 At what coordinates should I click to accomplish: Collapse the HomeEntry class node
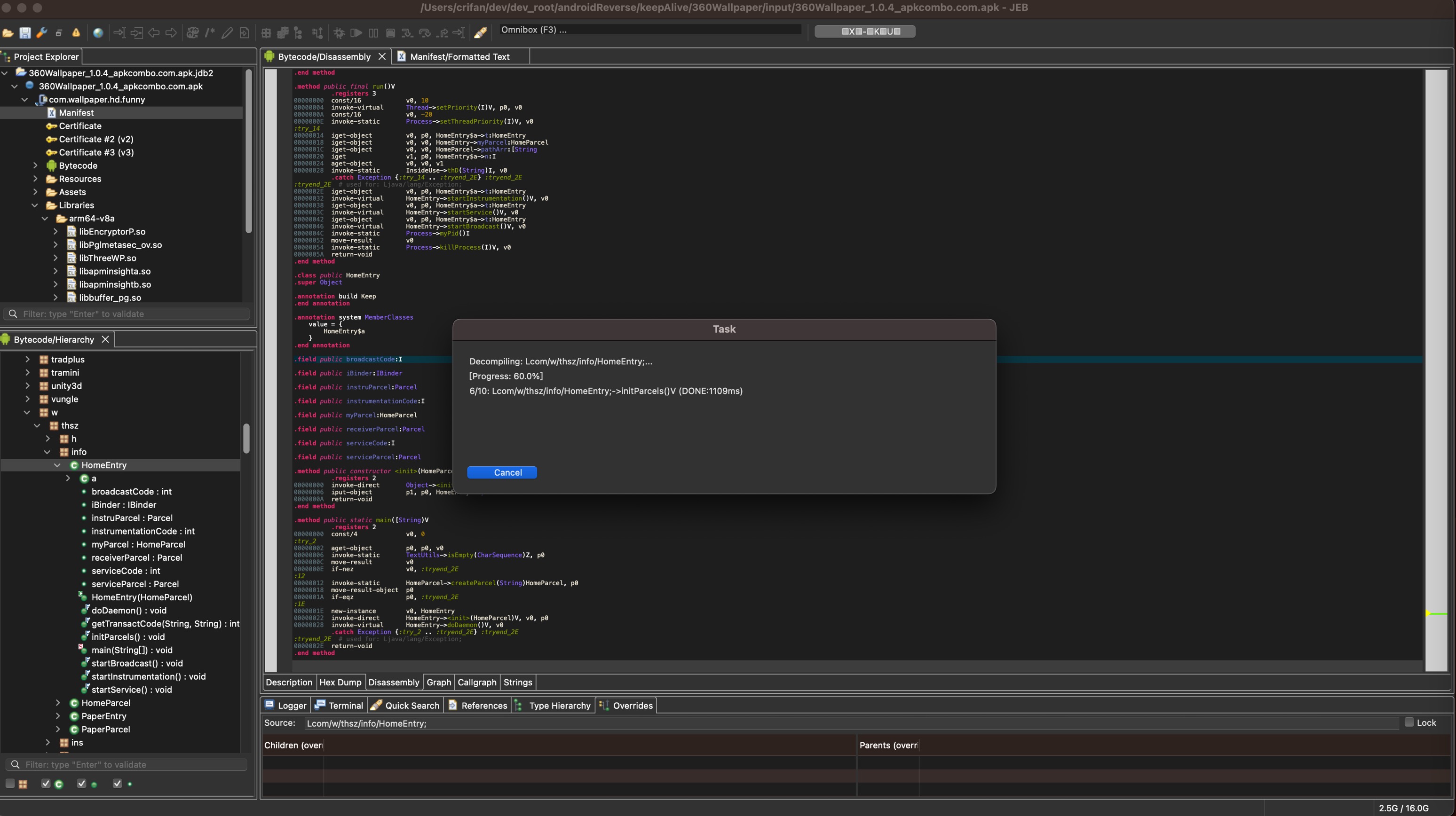pyautogui.click(x=58, y=465)
